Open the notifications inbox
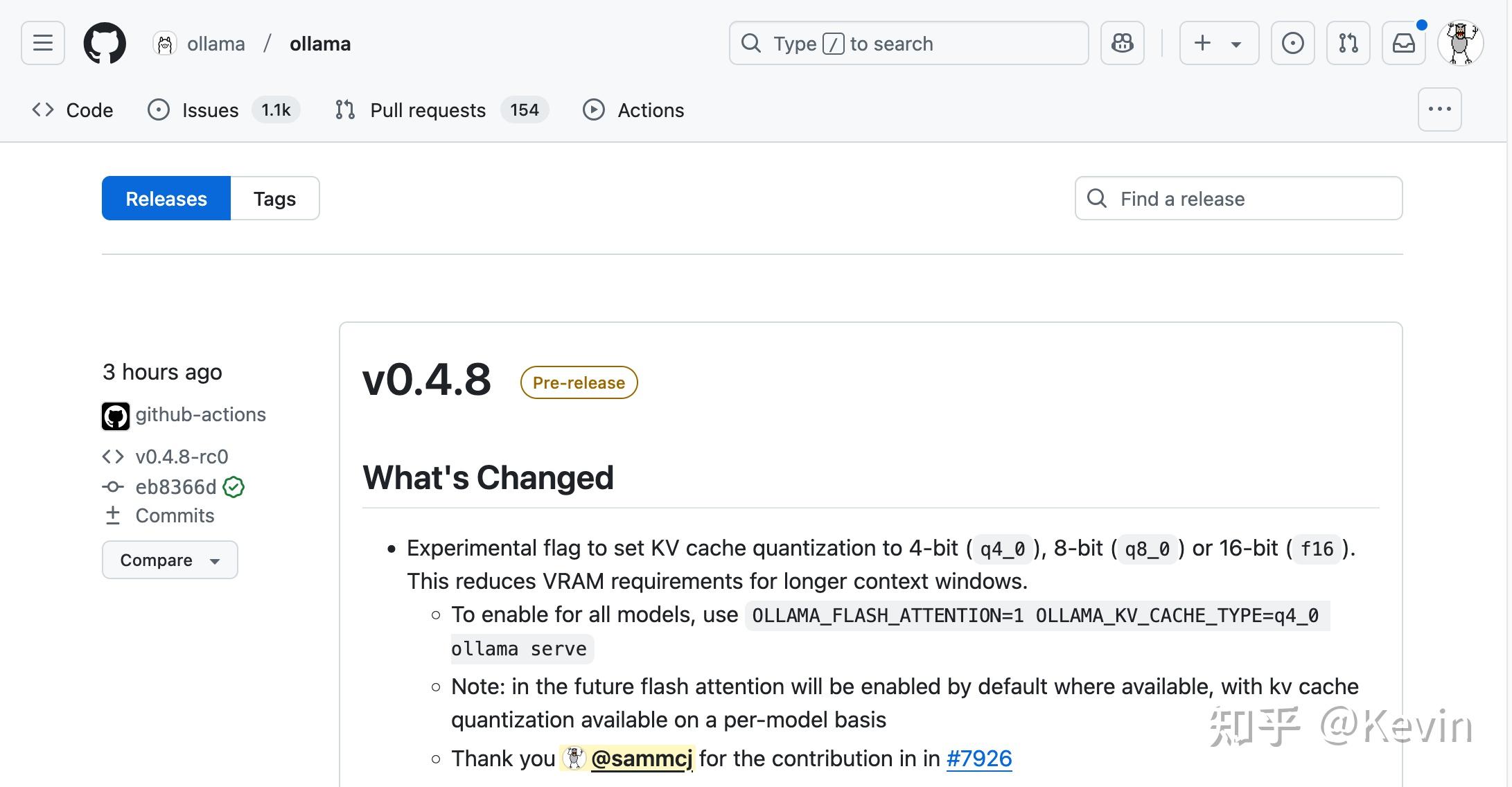 click(1403, 43)
